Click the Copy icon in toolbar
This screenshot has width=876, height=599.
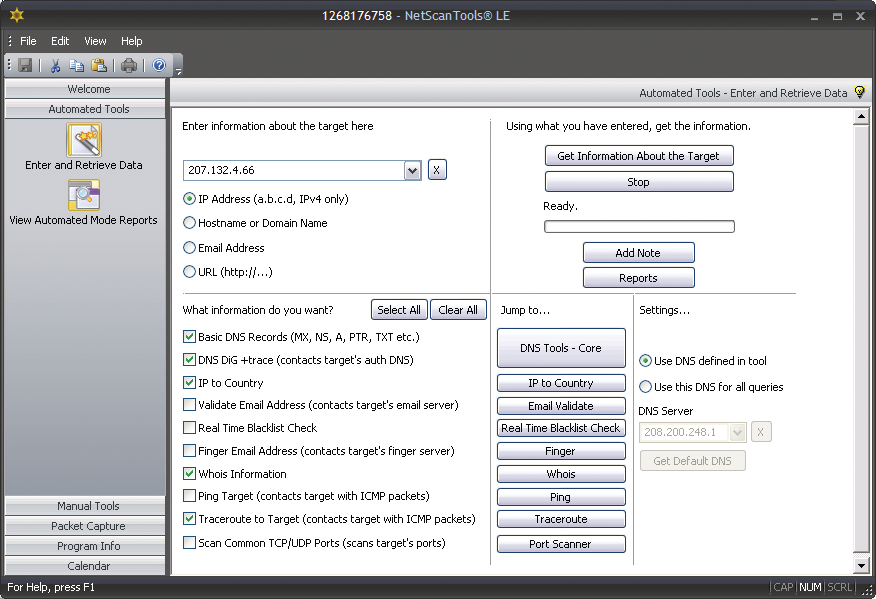click(x=77, y=66)
